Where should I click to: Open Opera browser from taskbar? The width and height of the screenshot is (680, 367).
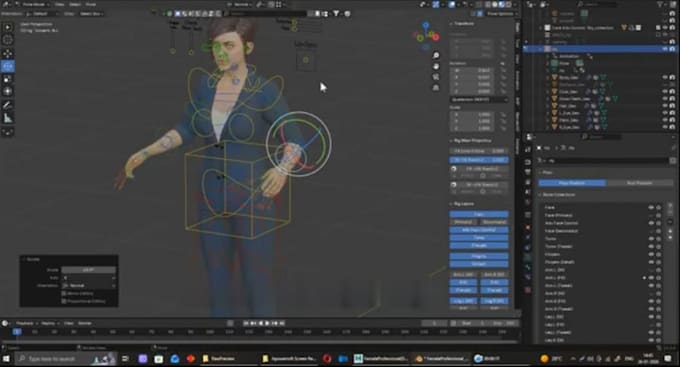click(327, 359)
